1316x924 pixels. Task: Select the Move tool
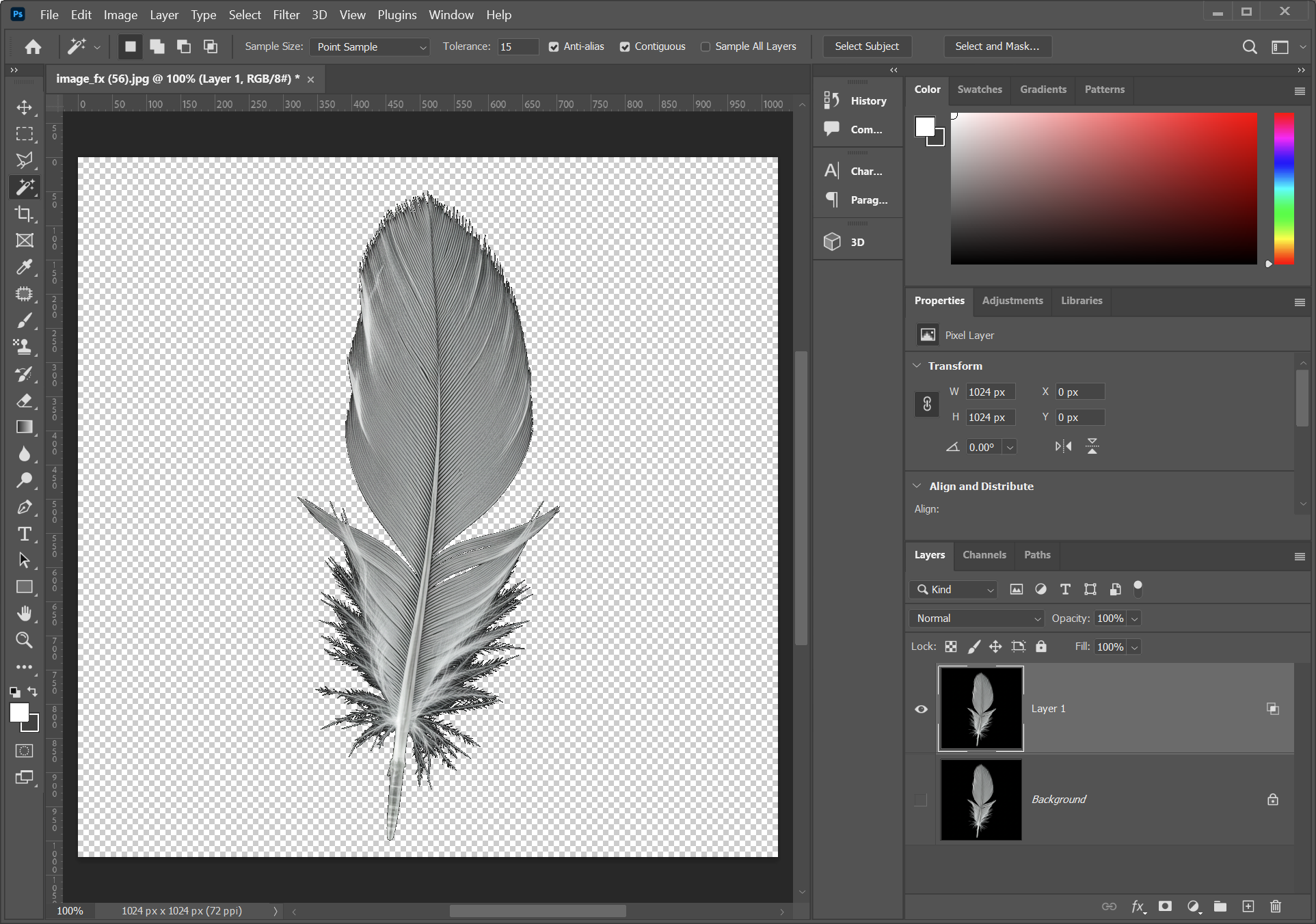point(25,107)
